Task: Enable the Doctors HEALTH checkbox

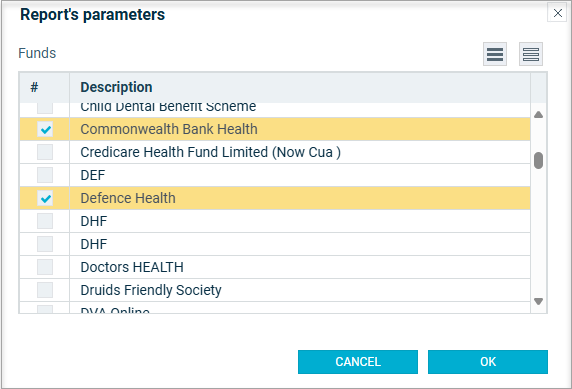Action: [45, 267]
